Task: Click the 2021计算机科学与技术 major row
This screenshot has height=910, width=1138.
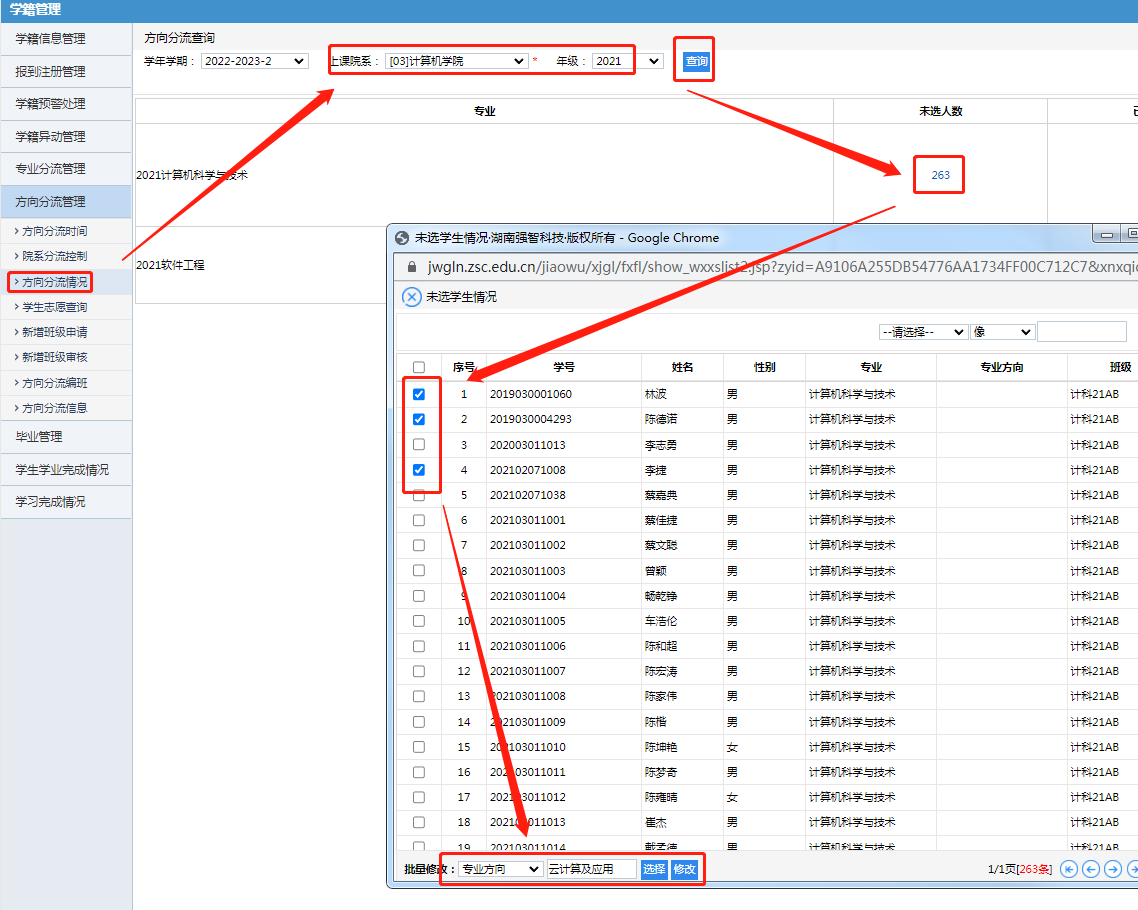Action: pyautogui.click(x=192, y=175)
